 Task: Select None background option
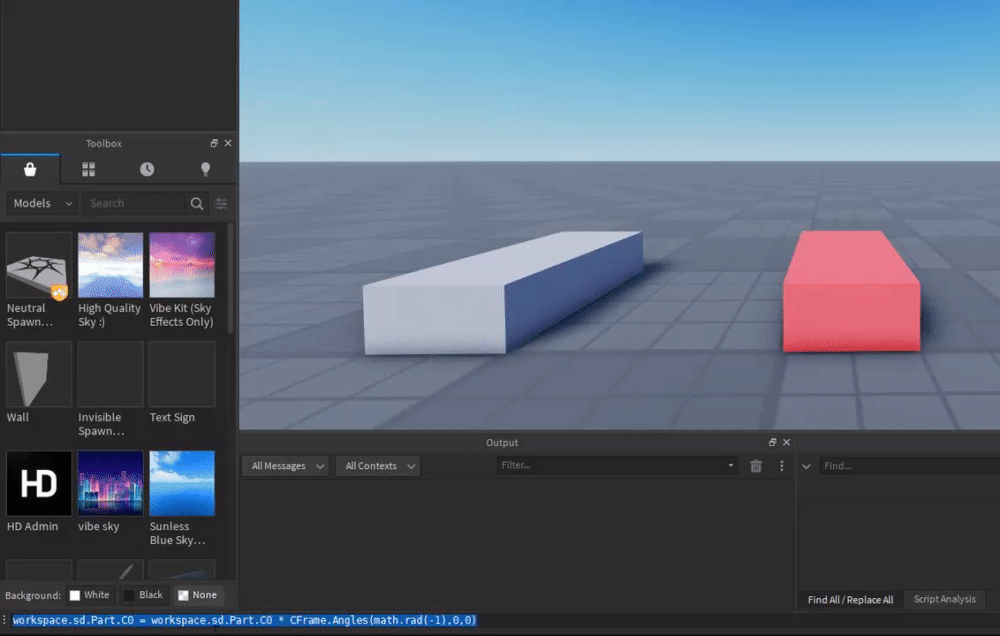pos(197,595)
